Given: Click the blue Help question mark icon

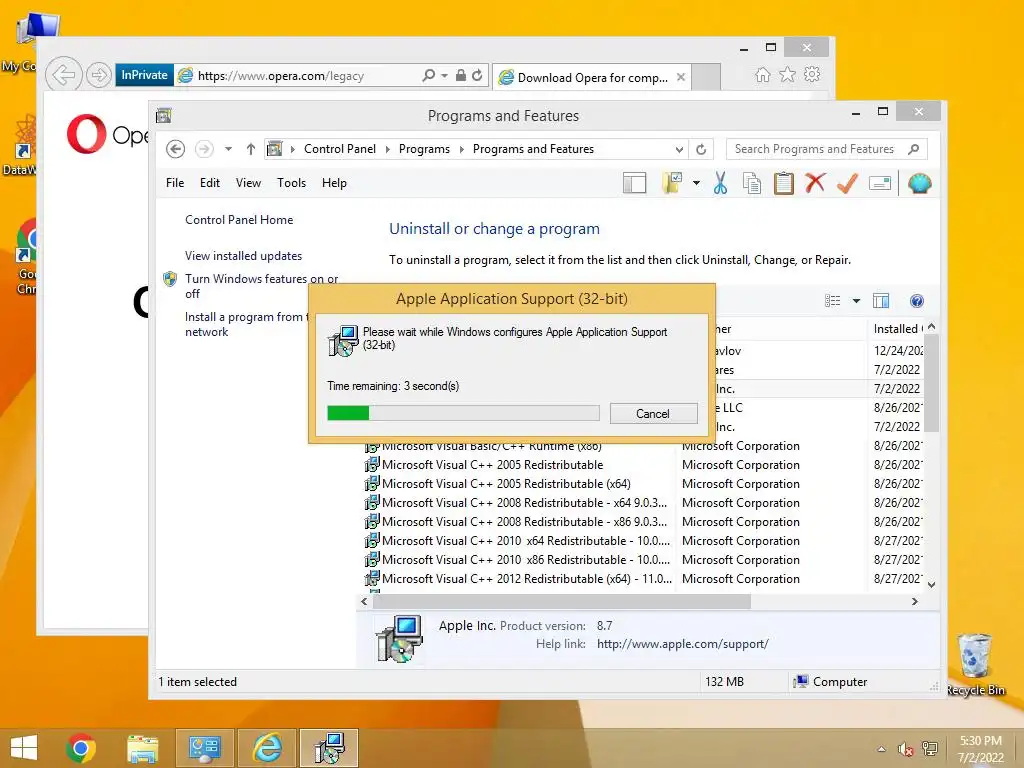Looking at the screenshot, I should [x=917, y=301].
